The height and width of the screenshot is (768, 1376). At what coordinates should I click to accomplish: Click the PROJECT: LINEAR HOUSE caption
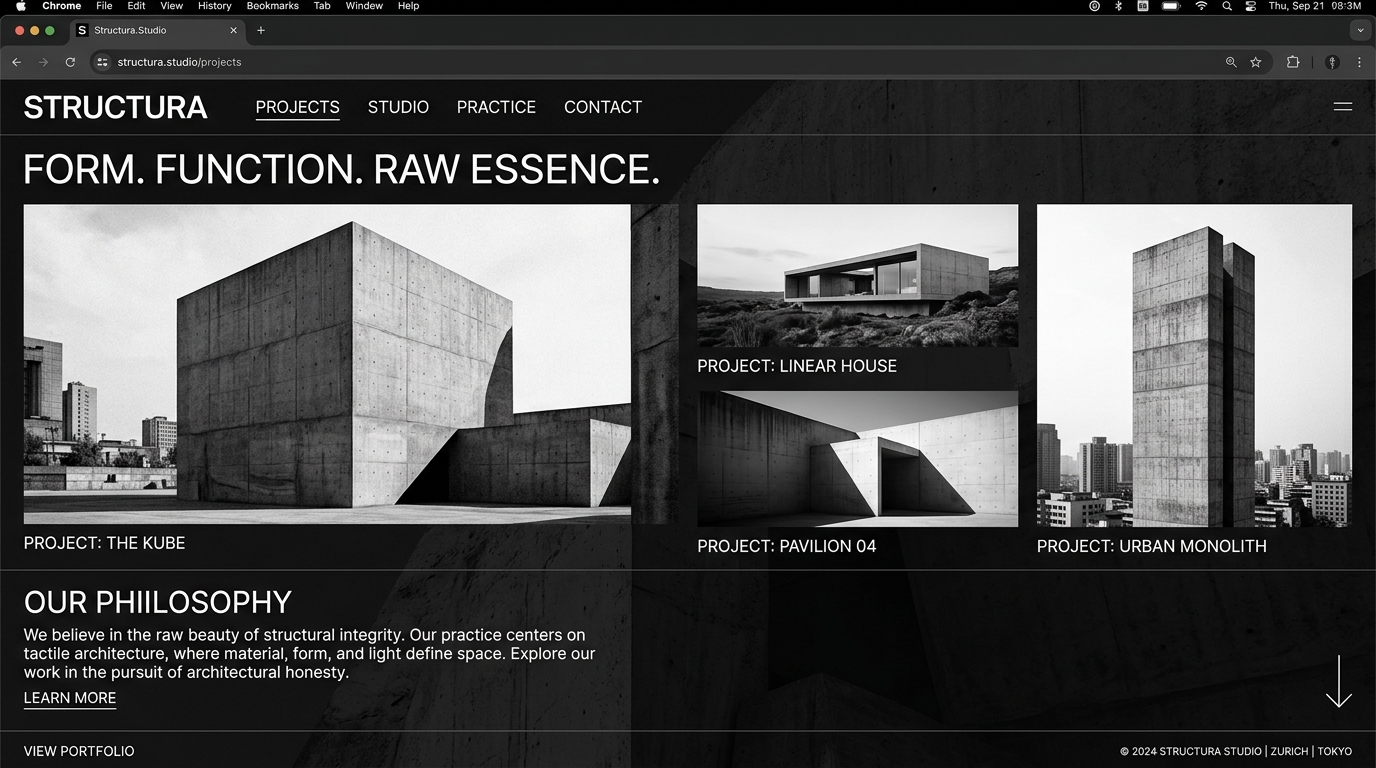(x=797, y=366)
